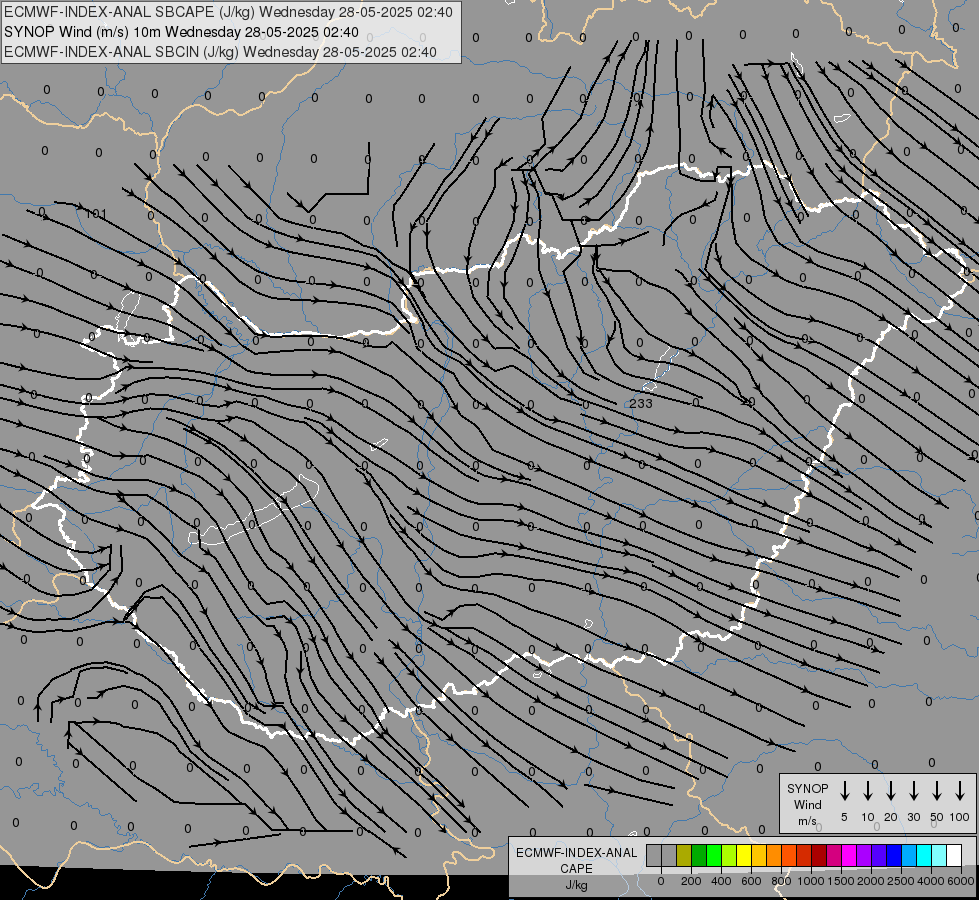Click the 1500 tick label on CAPE scale
979x900 pixels.
(x=841, y=881)
